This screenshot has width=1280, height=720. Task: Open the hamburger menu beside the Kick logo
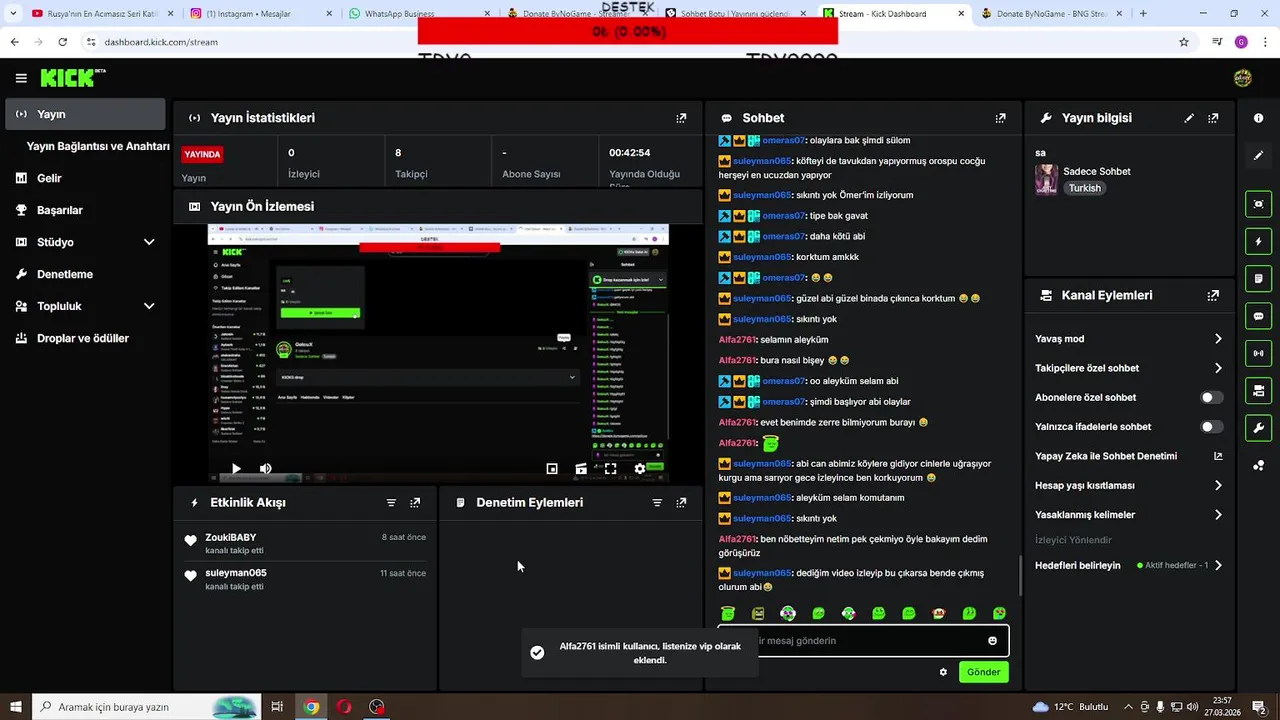click(x=21, y=78)
